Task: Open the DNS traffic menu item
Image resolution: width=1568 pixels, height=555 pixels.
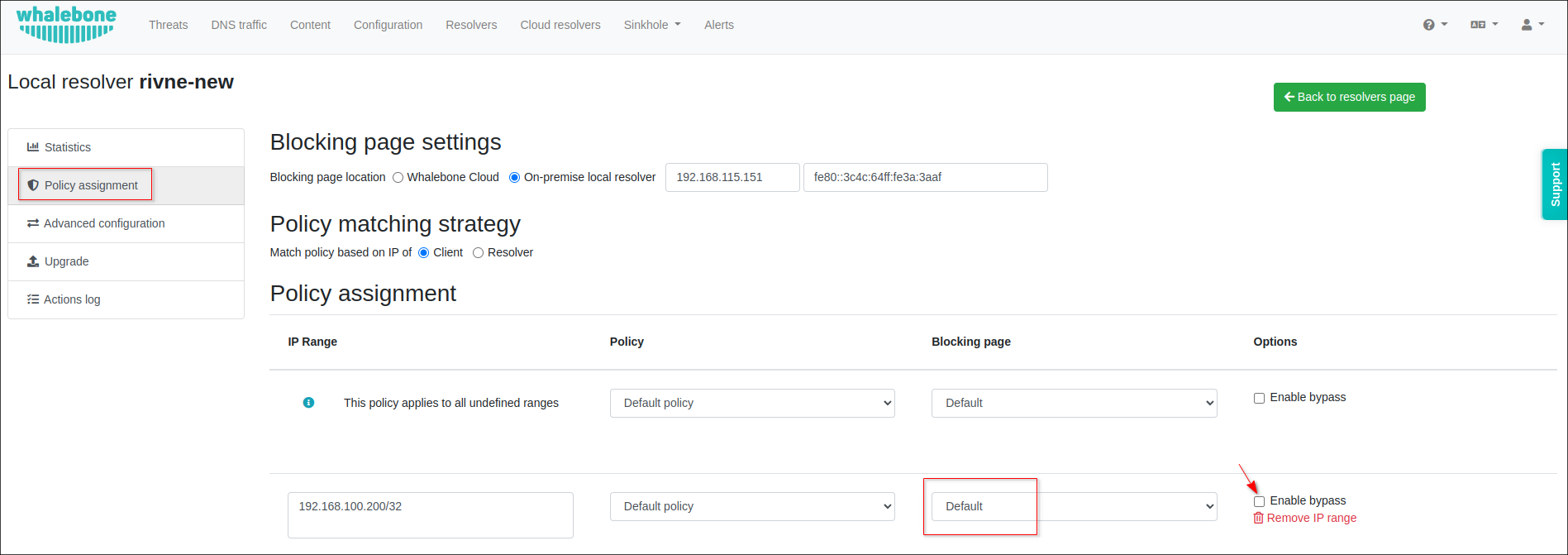Action: coord(239,25)
